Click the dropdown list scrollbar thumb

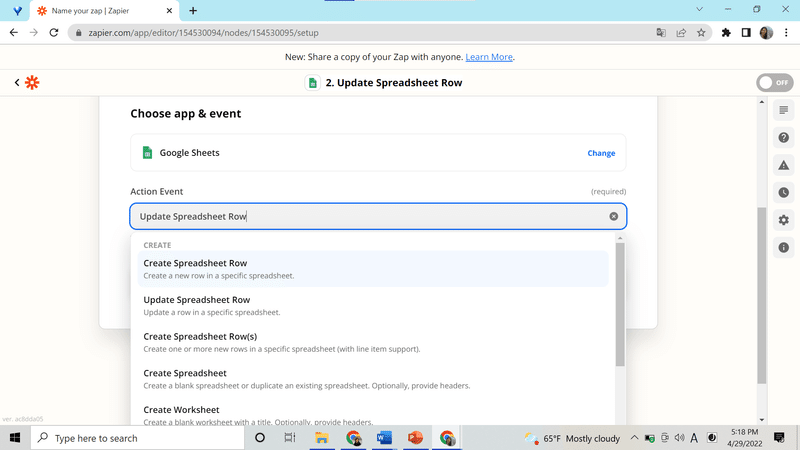[620, 305]
